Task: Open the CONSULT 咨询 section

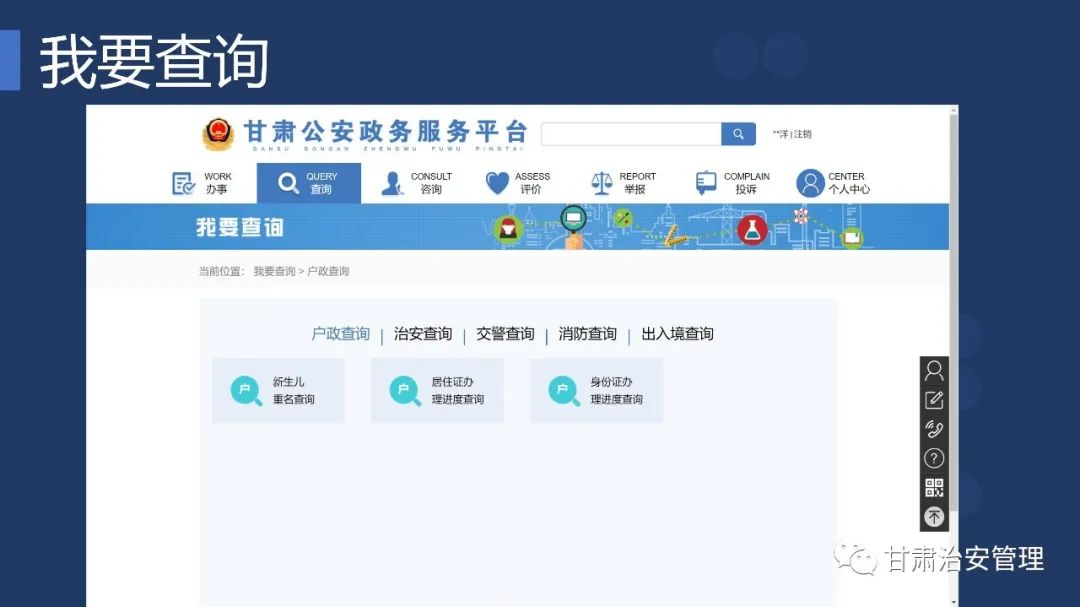Action: click(x=417, y=183)
